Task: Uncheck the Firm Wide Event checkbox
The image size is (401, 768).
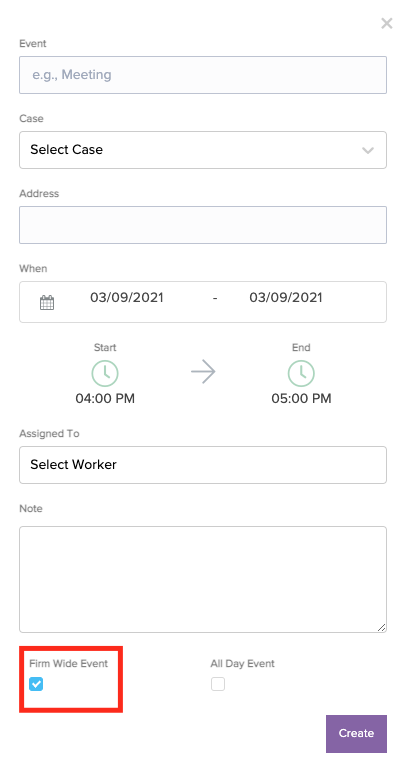Action: pyautogui.click(x=36, y=684)
